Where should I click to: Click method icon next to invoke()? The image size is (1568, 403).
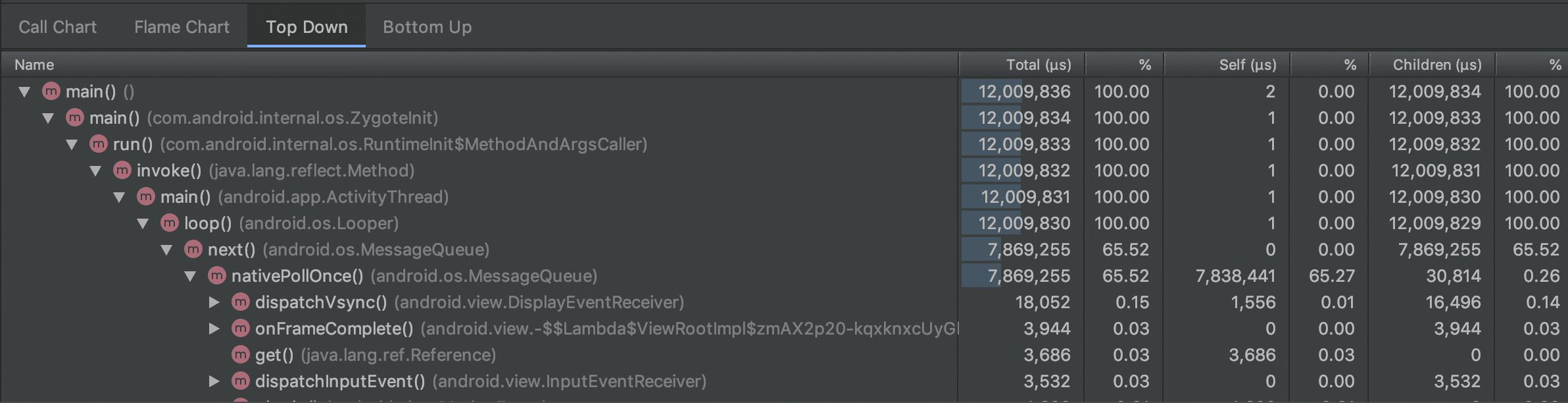tap(122, 171)
